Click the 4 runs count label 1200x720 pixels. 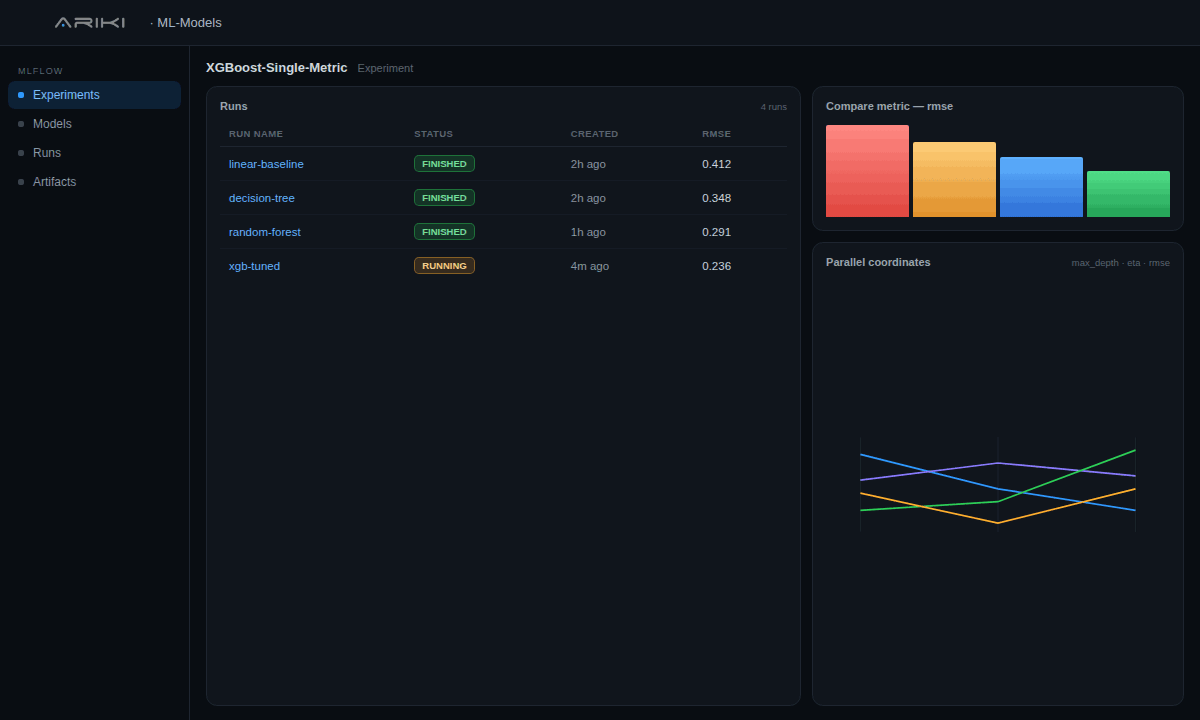773,106
